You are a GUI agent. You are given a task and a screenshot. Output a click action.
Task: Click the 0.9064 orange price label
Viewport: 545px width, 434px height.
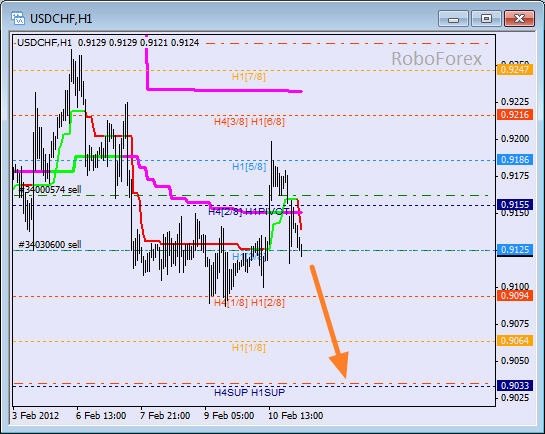(x=515, y=341)
